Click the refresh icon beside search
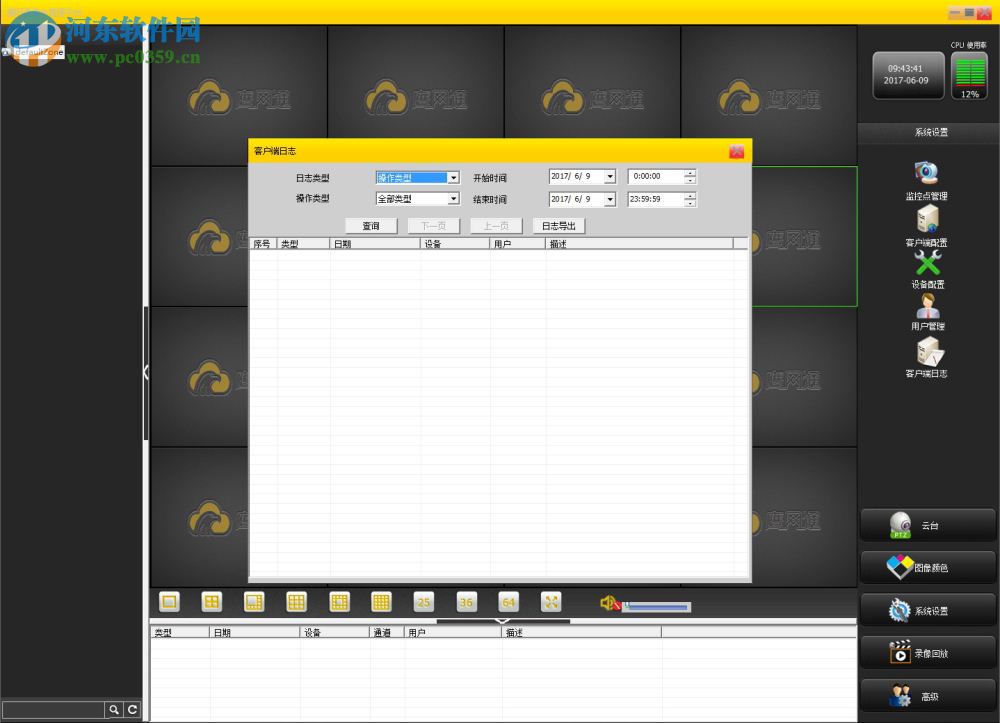This screenshot has height=723, width=1000. pyautogui.click(x=132, y=710)
